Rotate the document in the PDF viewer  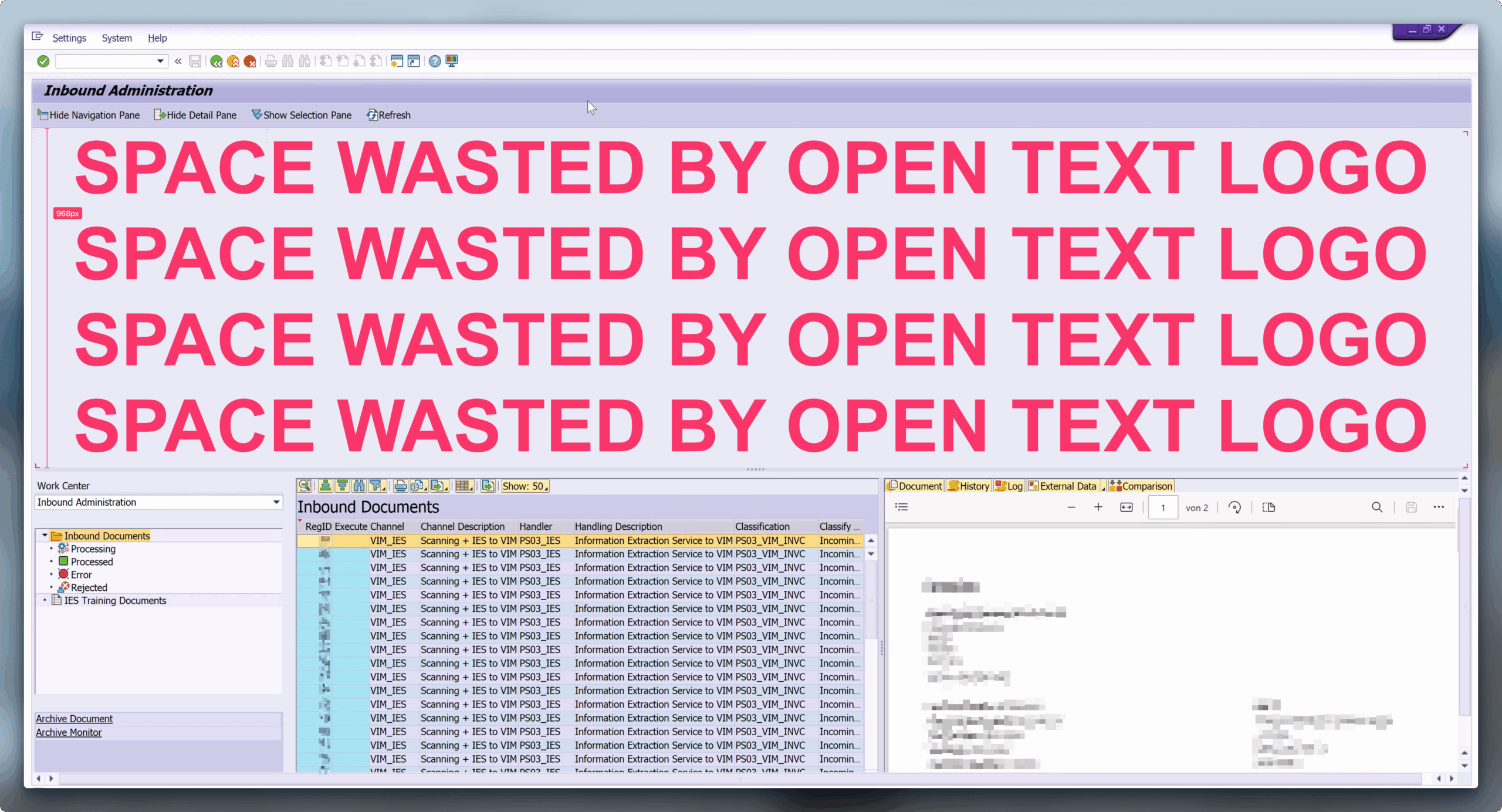tap(1234, 507)
